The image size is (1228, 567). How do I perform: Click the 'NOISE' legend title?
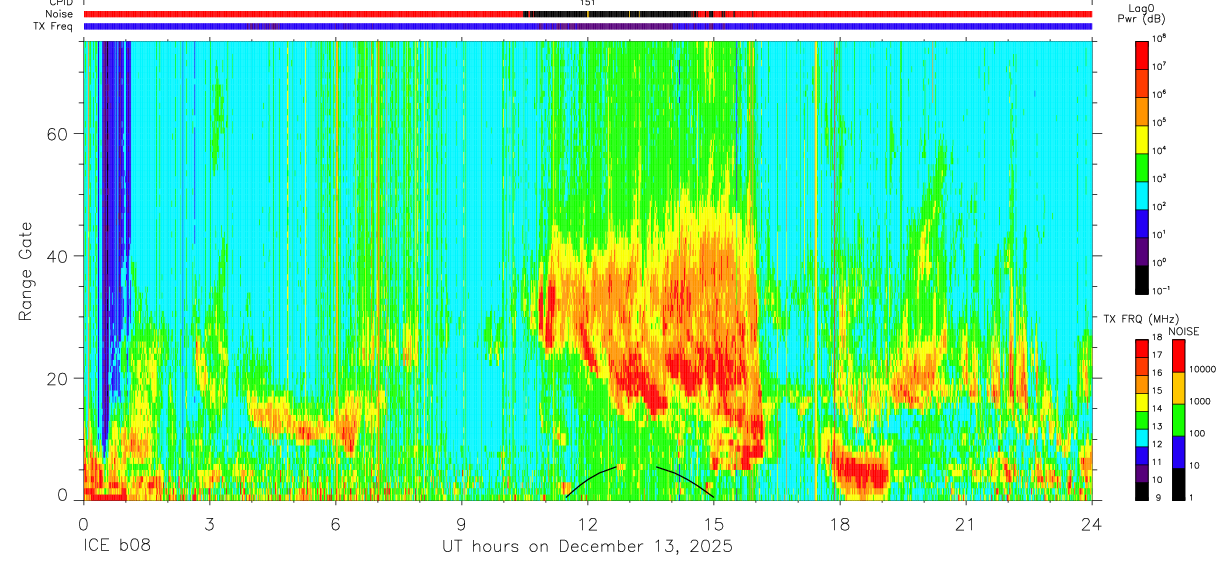(x=1184, y=331)
